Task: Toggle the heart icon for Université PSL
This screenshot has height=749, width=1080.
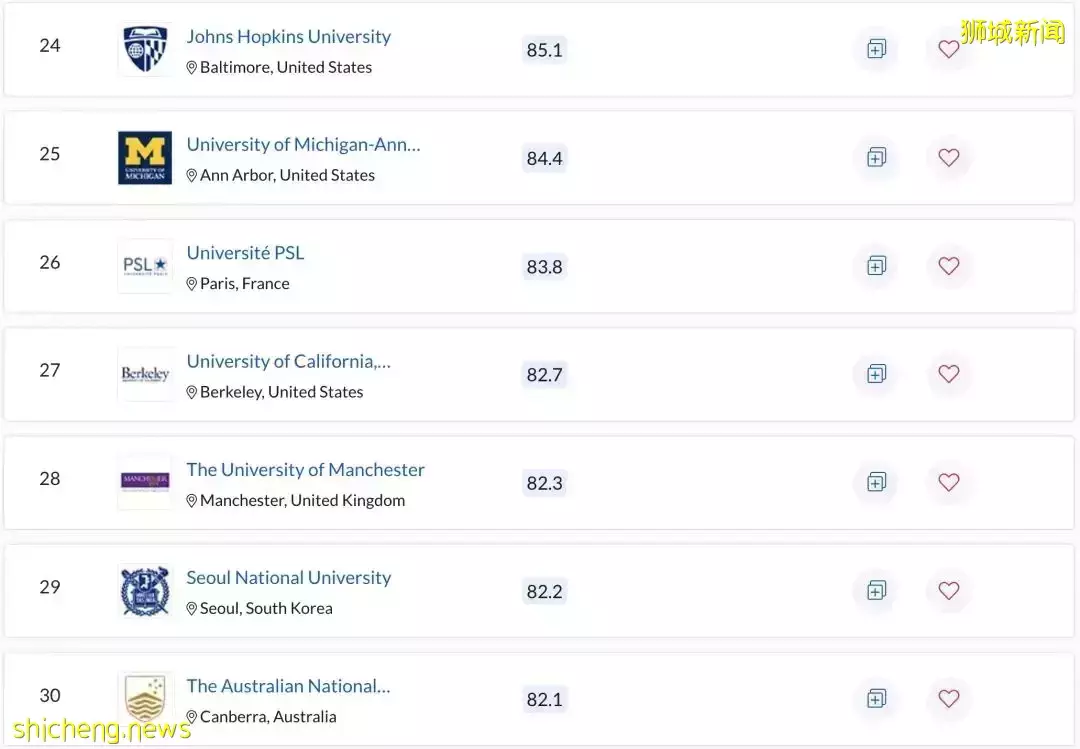Action: [948, 266]
